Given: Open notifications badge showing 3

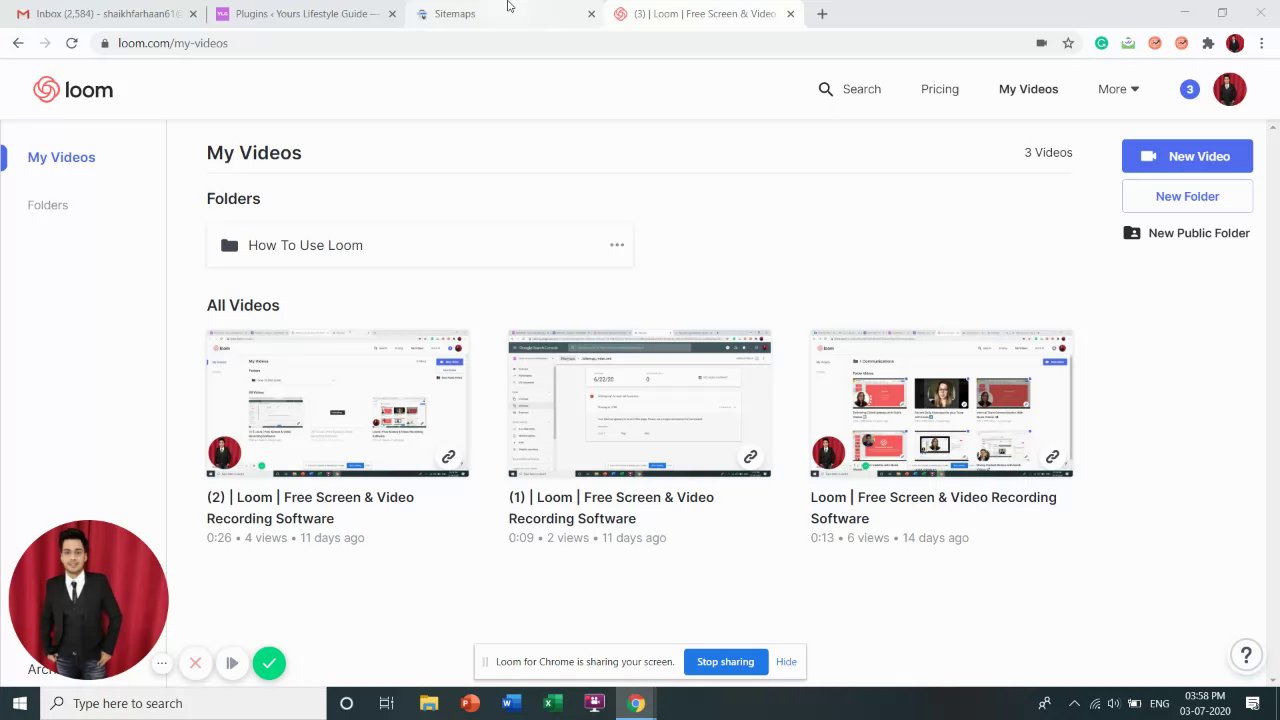Looking at the screenshot, I should coord(1189,89).
